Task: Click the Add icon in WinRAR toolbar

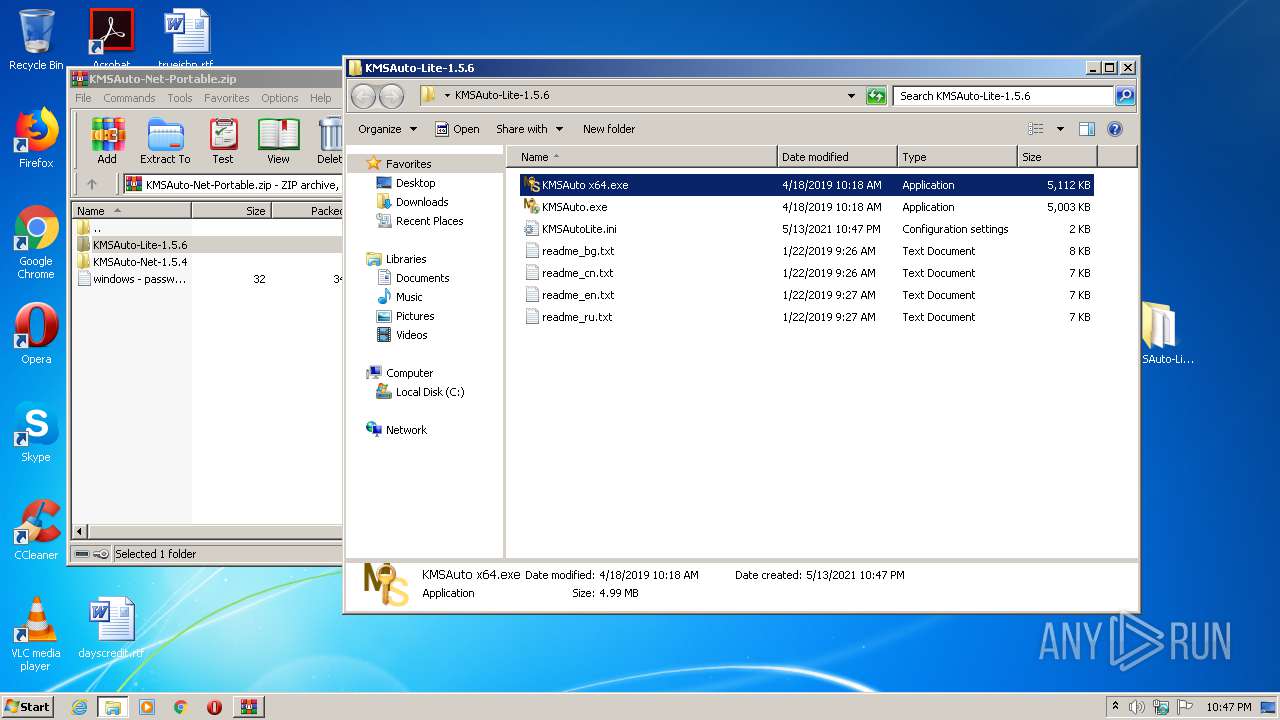Action: [x=107, y=141]
